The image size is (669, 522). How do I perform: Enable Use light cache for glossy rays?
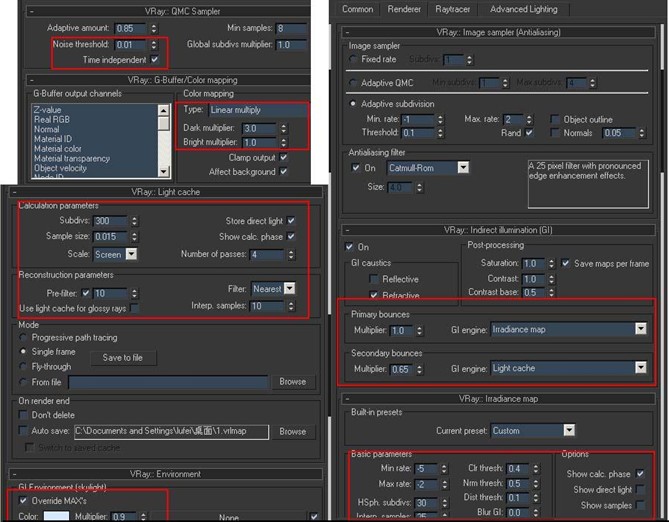tap(134, 308)
